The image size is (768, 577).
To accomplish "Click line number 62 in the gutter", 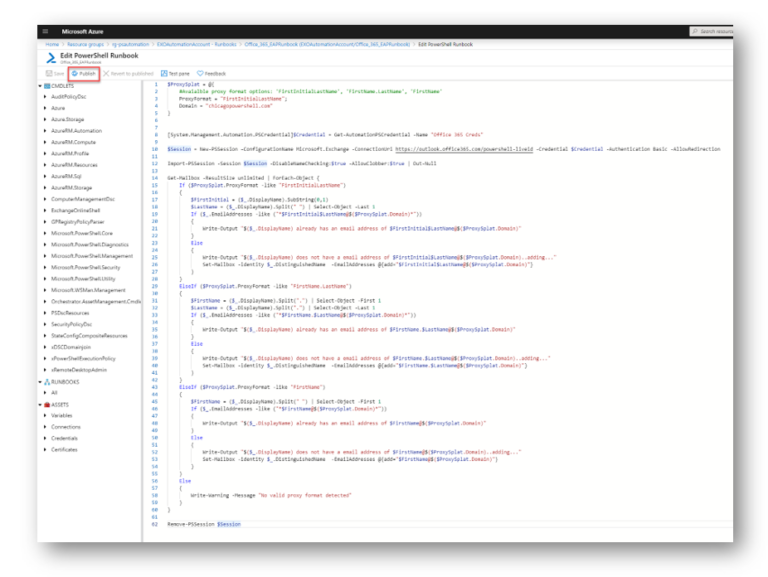I will coord(155,524).
